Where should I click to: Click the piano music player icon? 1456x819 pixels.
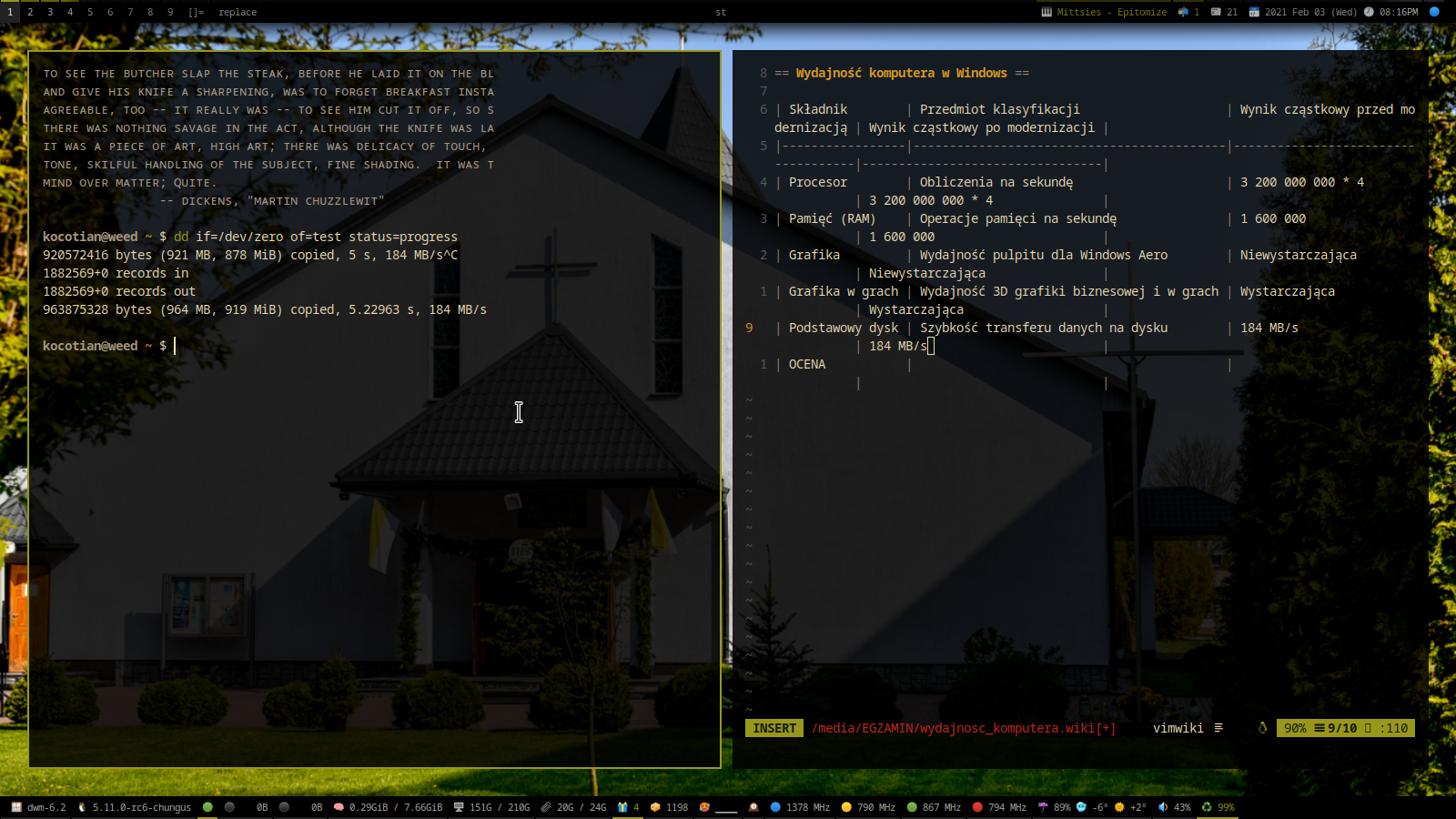click(1046, 12)
